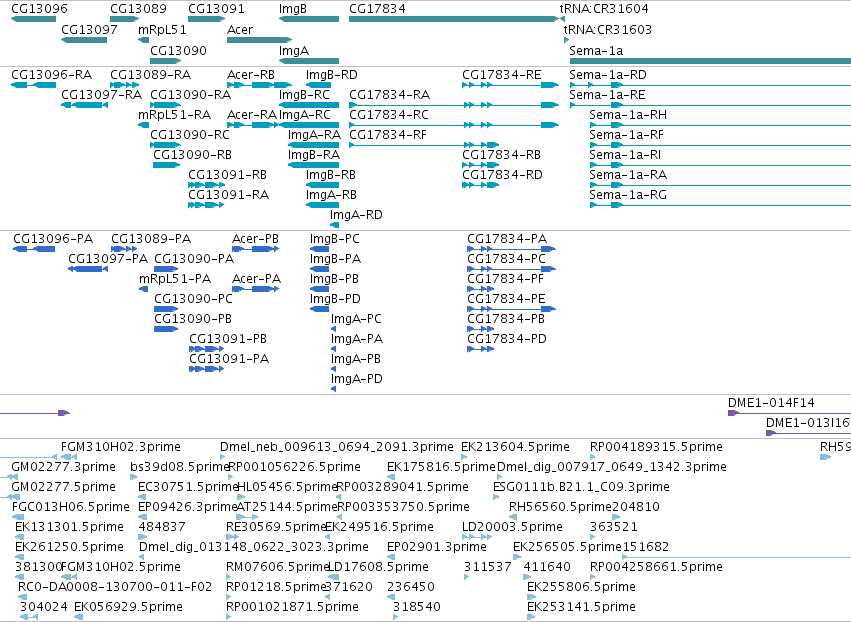The height and width of the screenshot is (622, 851).
Task: Select the Sema-1a-RH transcript label
Action: pyautogui.click(x=628, y=115)
